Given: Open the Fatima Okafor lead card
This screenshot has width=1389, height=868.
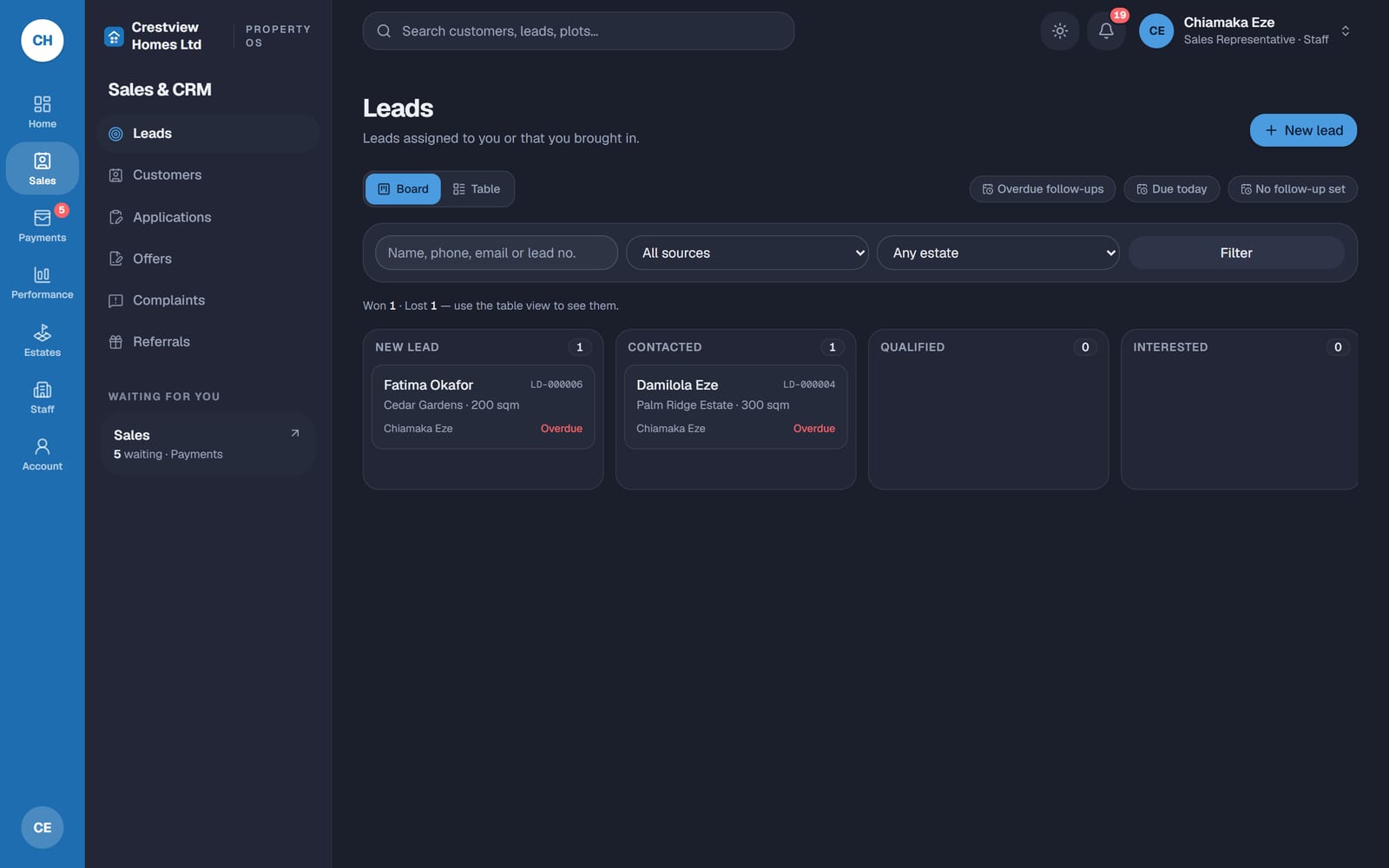Looking at the screenshot, I should 483,406.
